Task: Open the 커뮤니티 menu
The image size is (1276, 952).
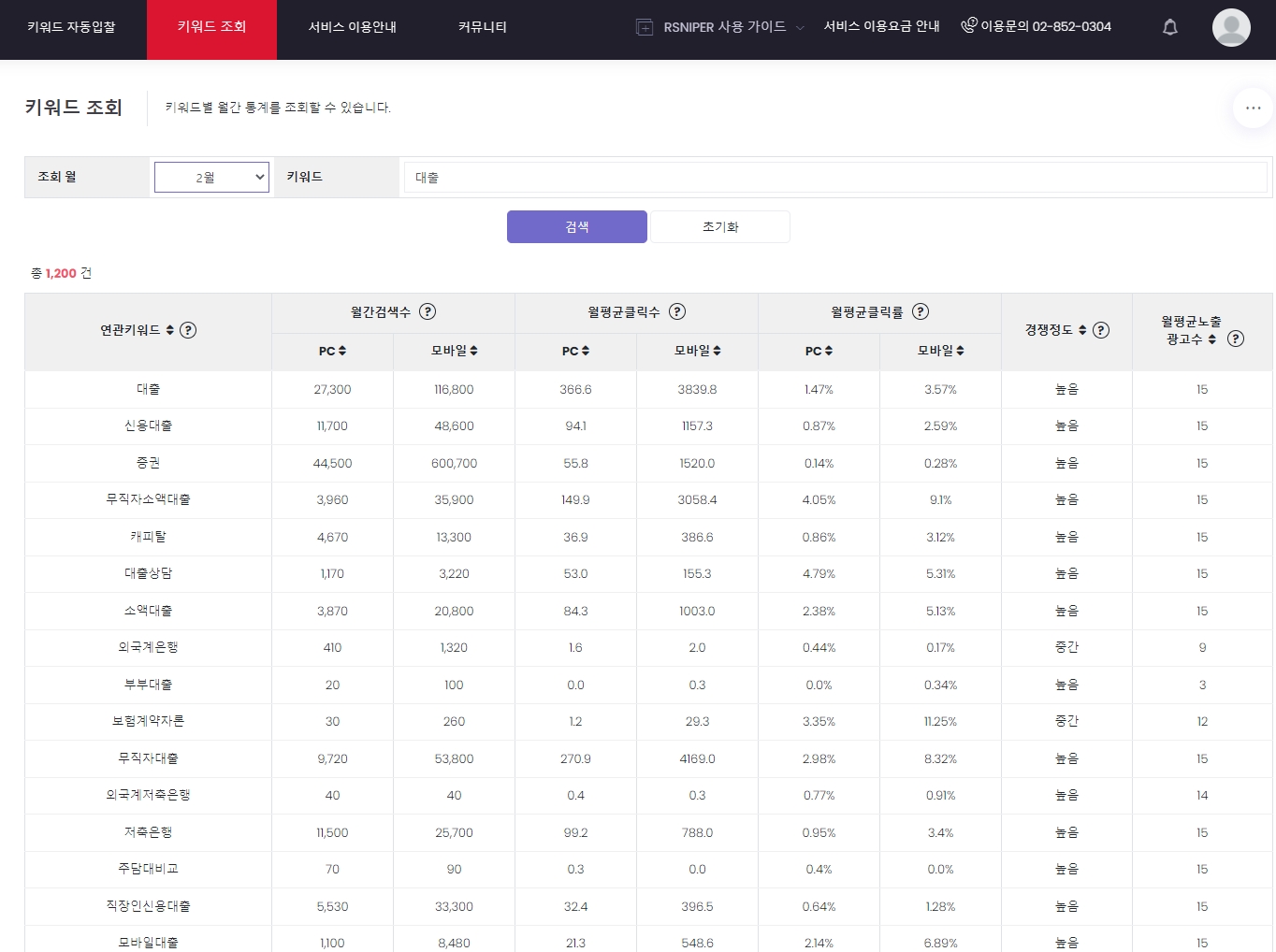Action: tap(482, 27)
